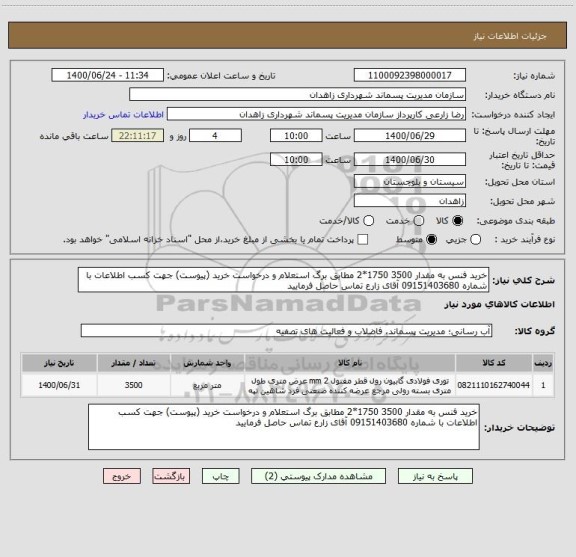Click need date cell 1400/06/31
576x557 pixels.
point(59,385)
